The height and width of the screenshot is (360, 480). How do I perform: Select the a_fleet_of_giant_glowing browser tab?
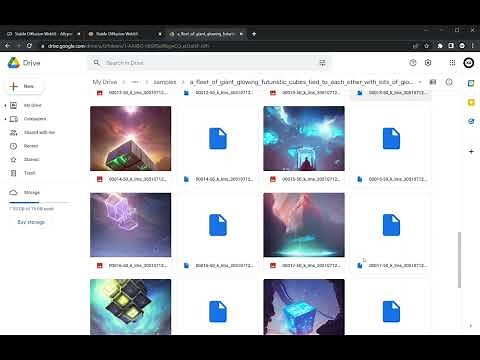click(206, 34)
